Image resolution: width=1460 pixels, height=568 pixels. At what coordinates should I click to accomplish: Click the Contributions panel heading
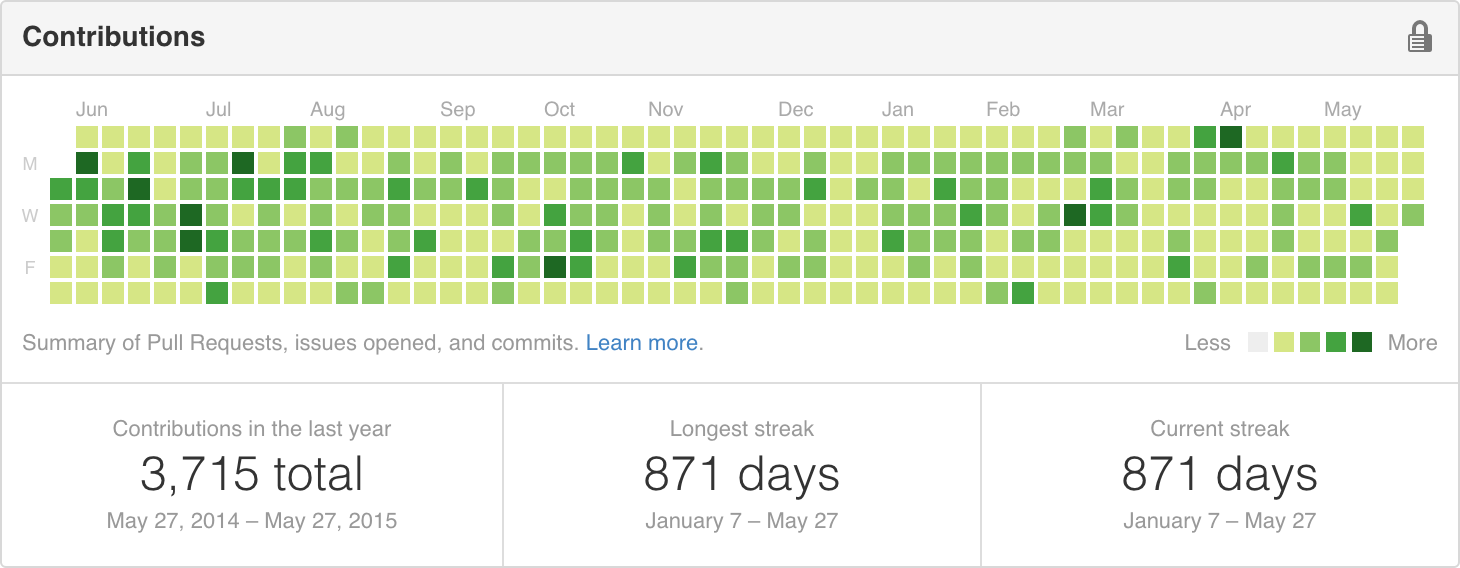tap(114, 37)
